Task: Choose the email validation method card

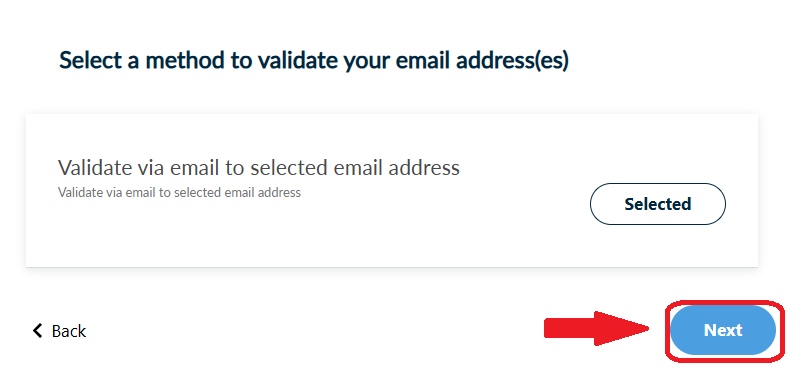Action: (x=392, y=190)
